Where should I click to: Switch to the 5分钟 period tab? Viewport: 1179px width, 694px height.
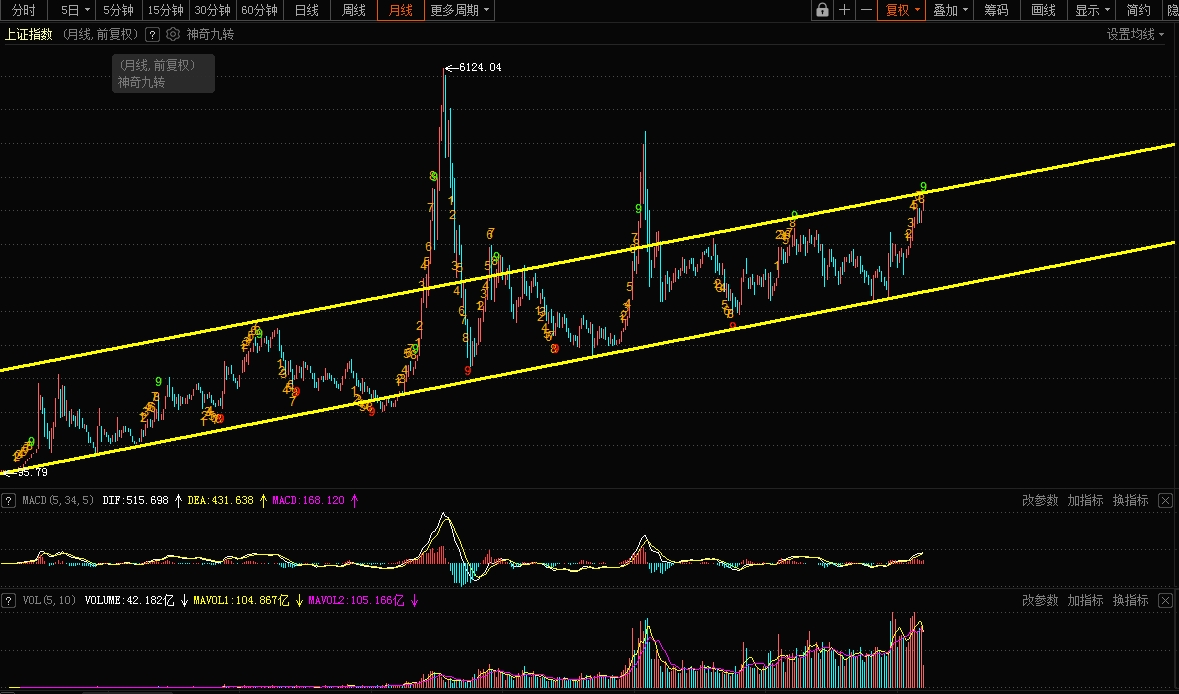point(119,10)
